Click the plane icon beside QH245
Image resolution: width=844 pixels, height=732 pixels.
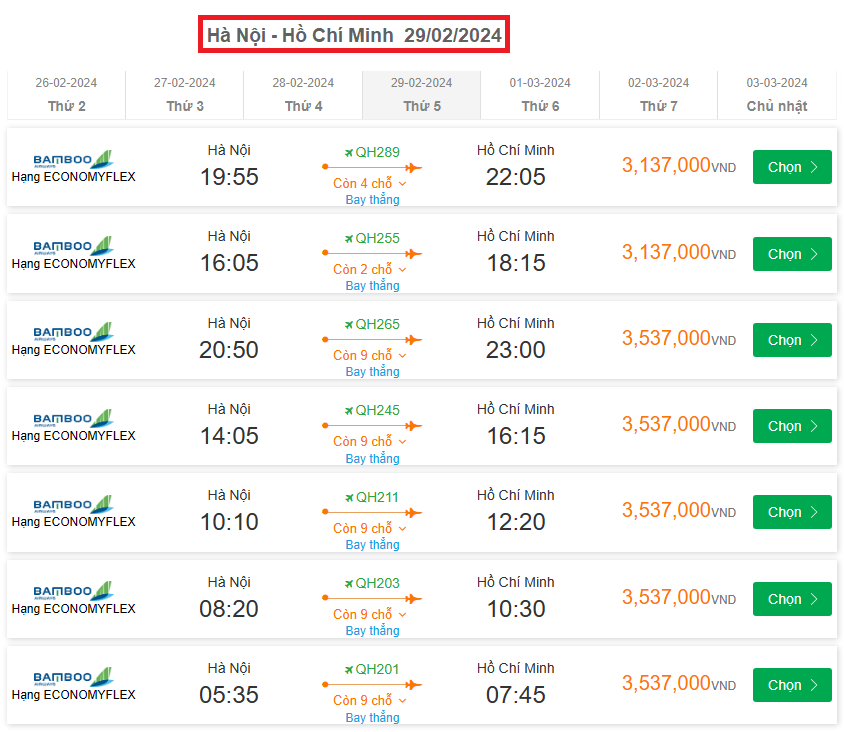click(349, 411)
